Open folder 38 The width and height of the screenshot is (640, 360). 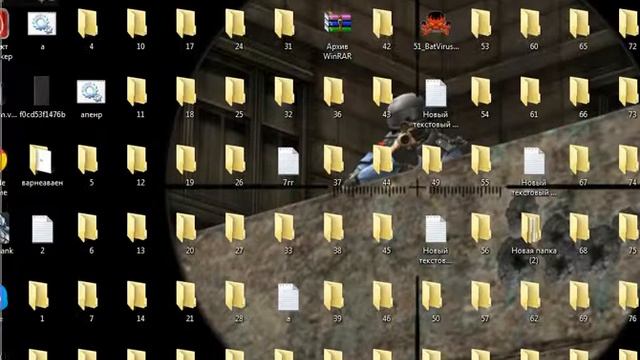click(333, 228)
